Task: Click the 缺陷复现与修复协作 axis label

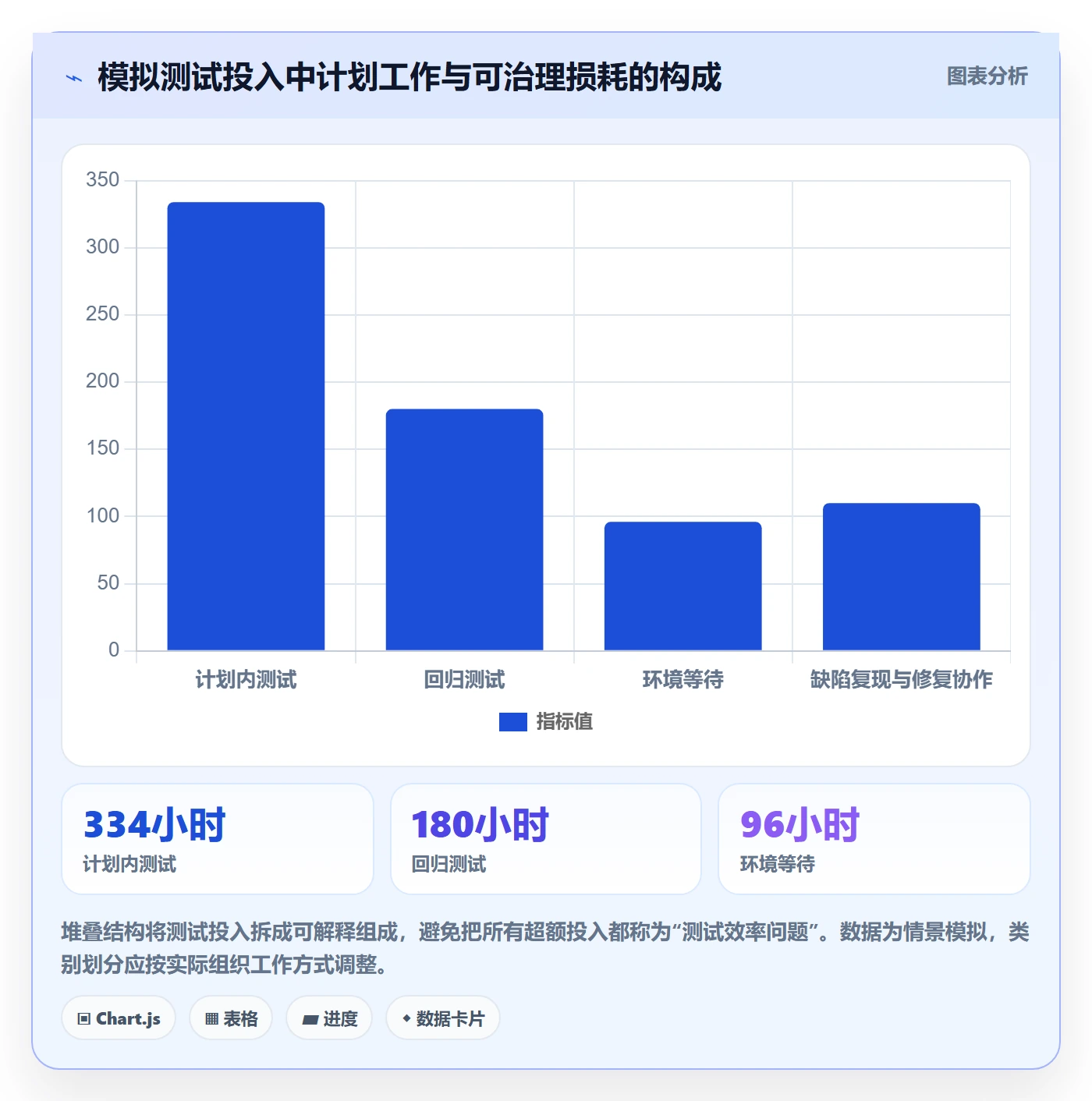Action: pyautogui.click(x=901, y=680)
